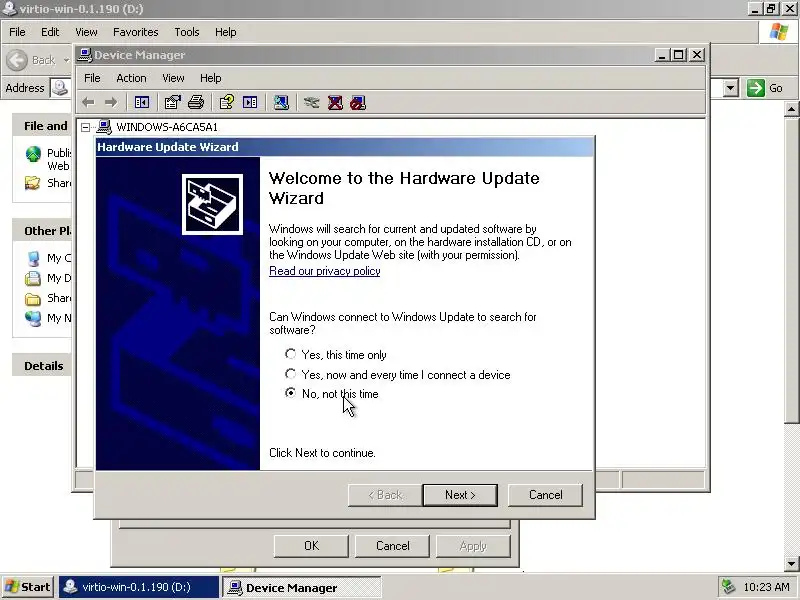
Task: Switch to virtio-win-0.1.190 (D:) taskbar item
Action: coord(139,587)
